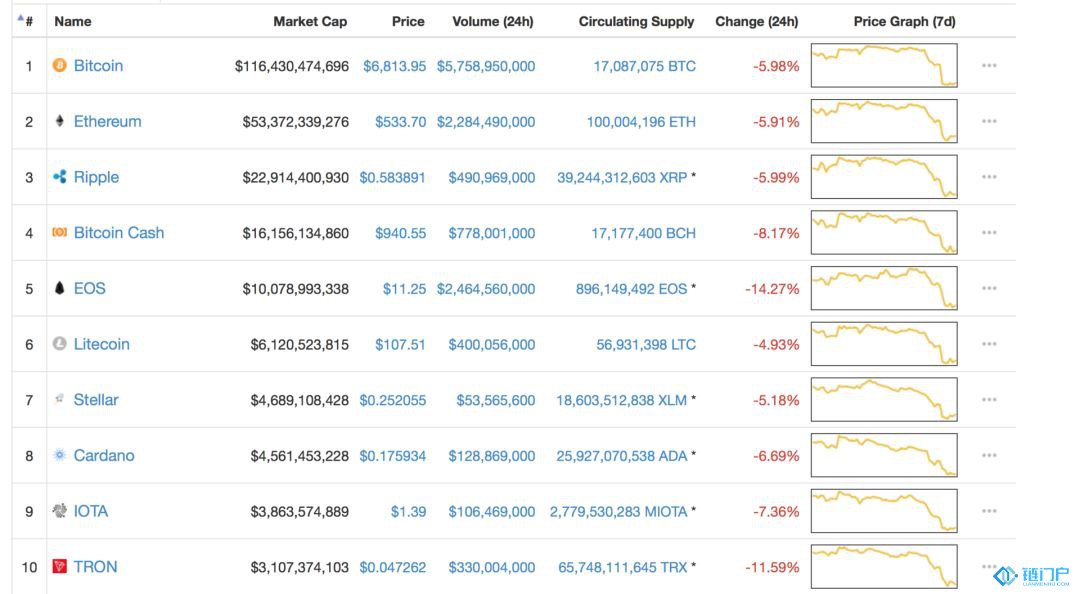Sort table by Market Cap column
The width and height of the screenshot is (1080, 594).
(x=310, y=21)
